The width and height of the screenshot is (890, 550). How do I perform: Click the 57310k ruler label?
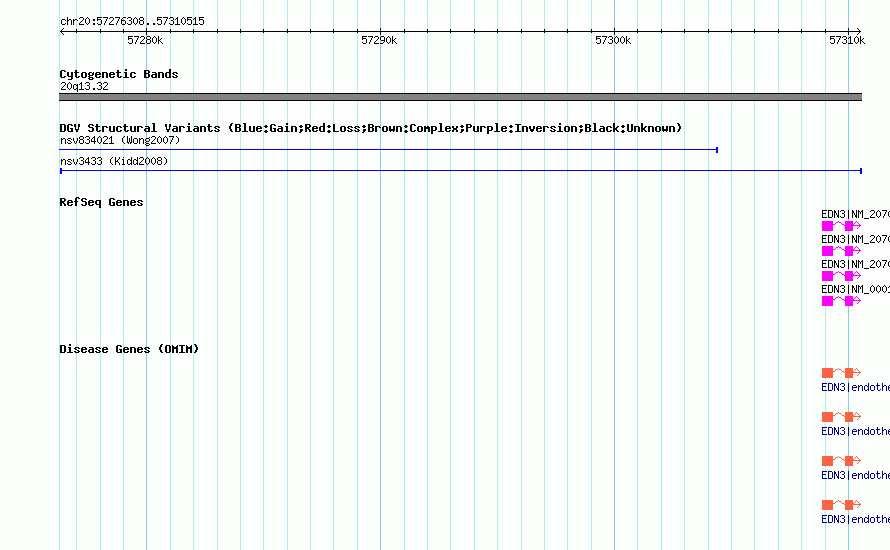(847, 40)
